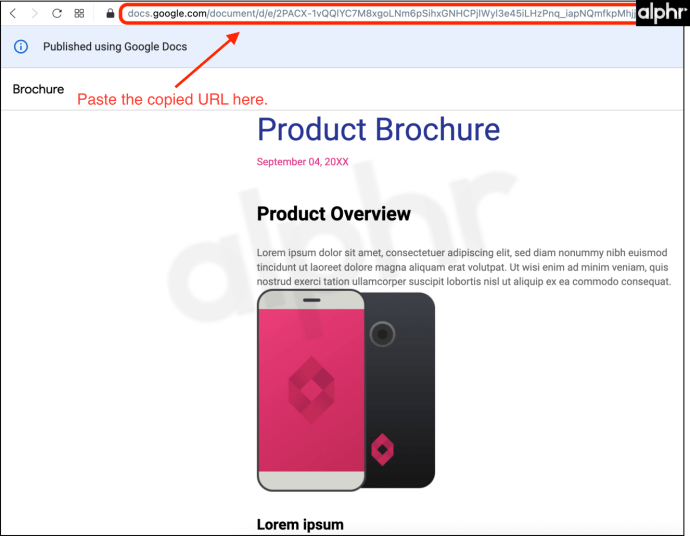This screenshot has width=690, height=536.
Task: Reload the page with refresh icon
Action: (x=57, y=14)
